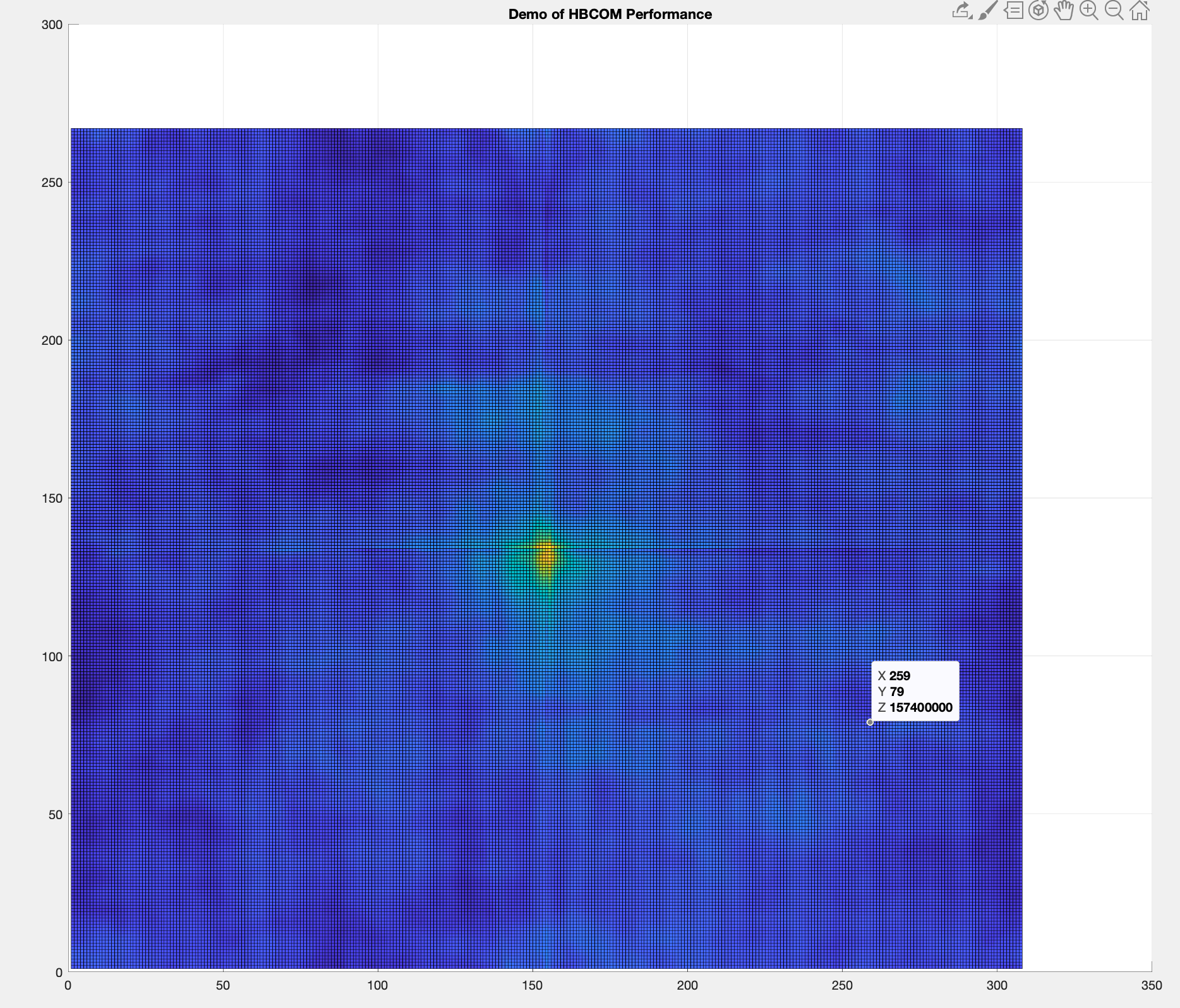The image size is (1180, 1008).
Task: Restore view with the home icon
Action: [x=1140, y=11]
